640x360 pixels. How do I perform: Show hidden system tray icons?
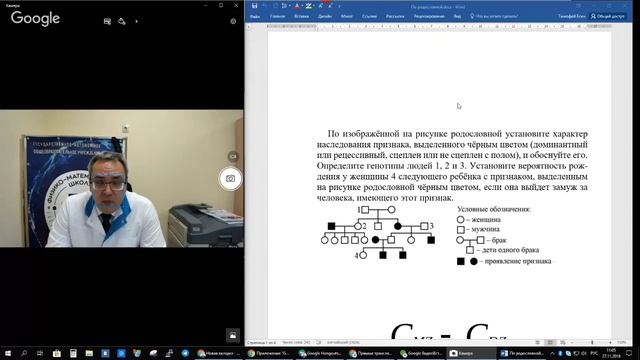tap(552, 353)
